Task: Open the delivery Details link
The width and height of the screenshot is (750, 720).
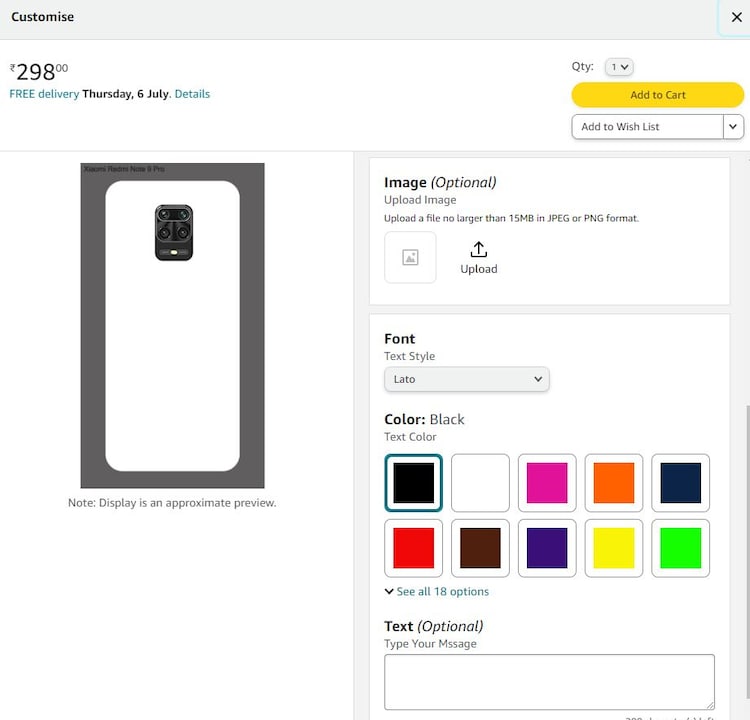Action: 192,94
